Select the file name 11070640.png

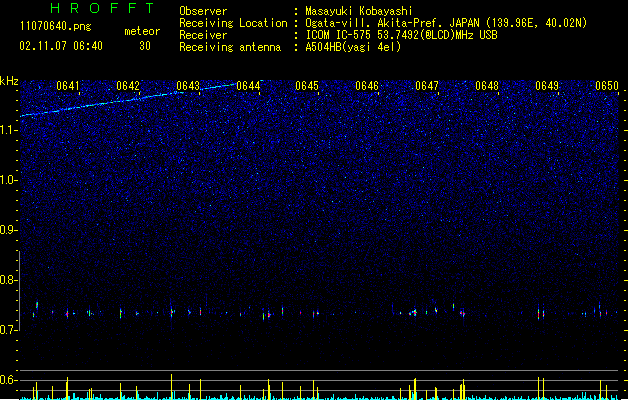(56, 27)
